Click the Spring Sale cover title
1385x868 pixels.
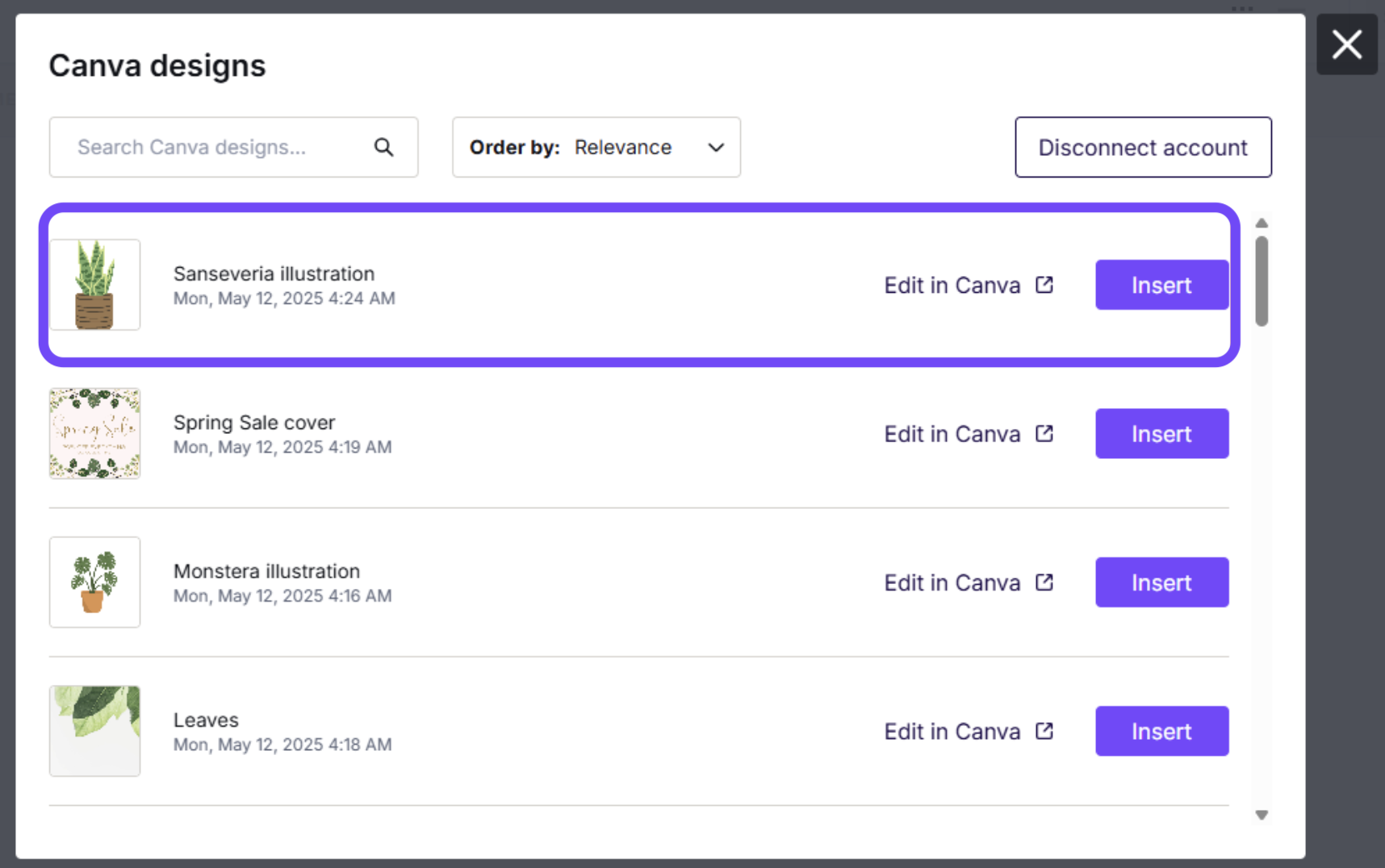254,422
